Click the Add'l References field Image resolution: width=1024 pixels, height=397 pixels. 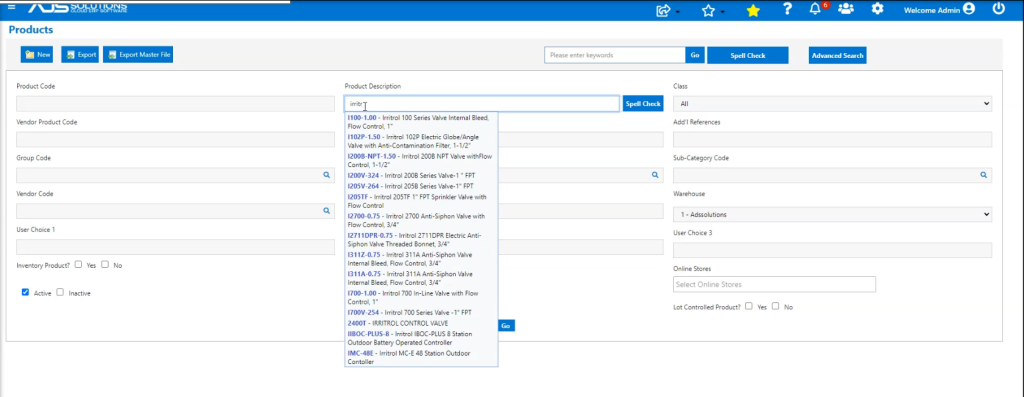pyautogui.click(x=832, y=139)
